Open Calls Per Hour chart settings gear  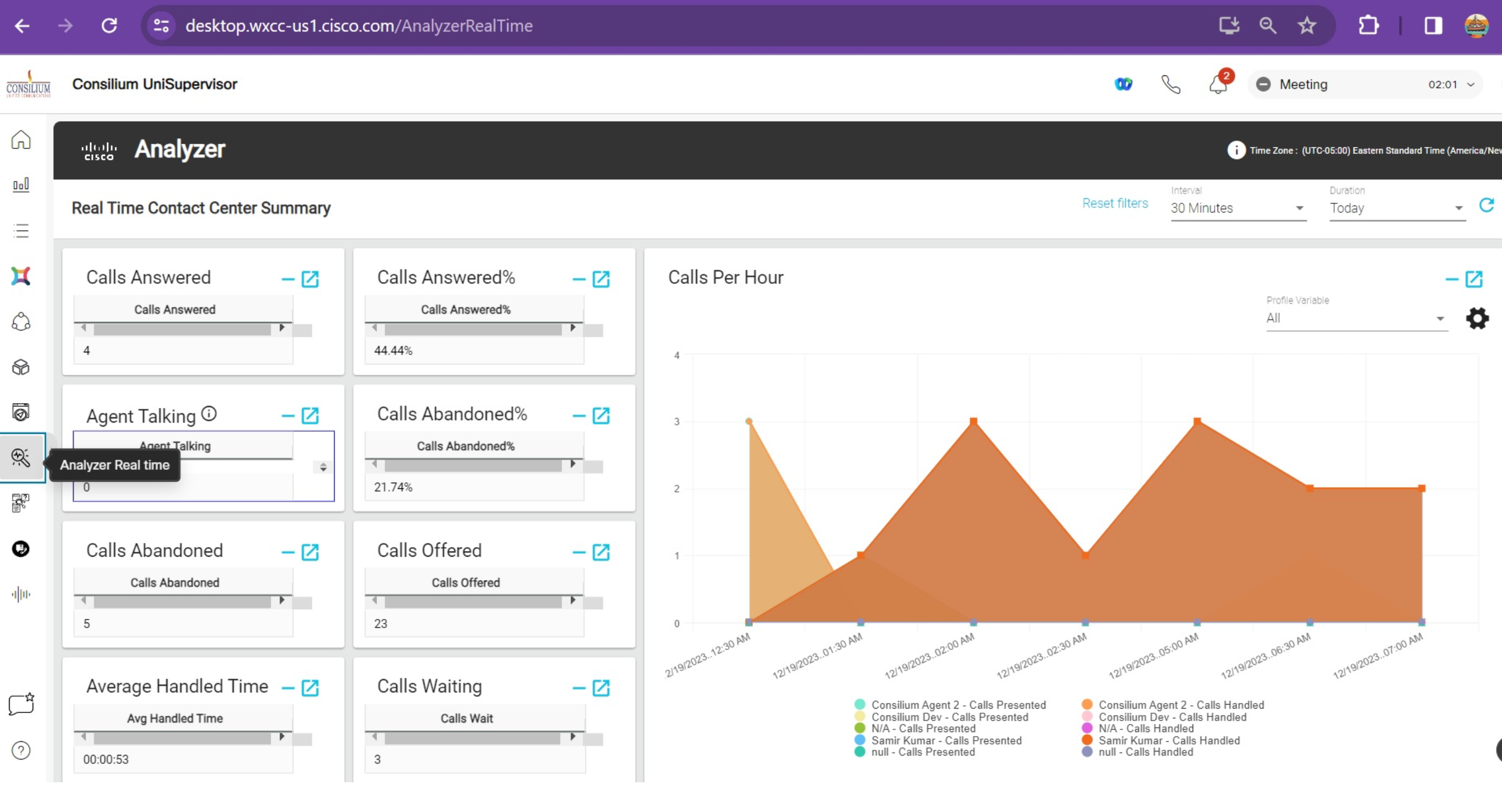pyautogui.click(x=1477, y=318)
